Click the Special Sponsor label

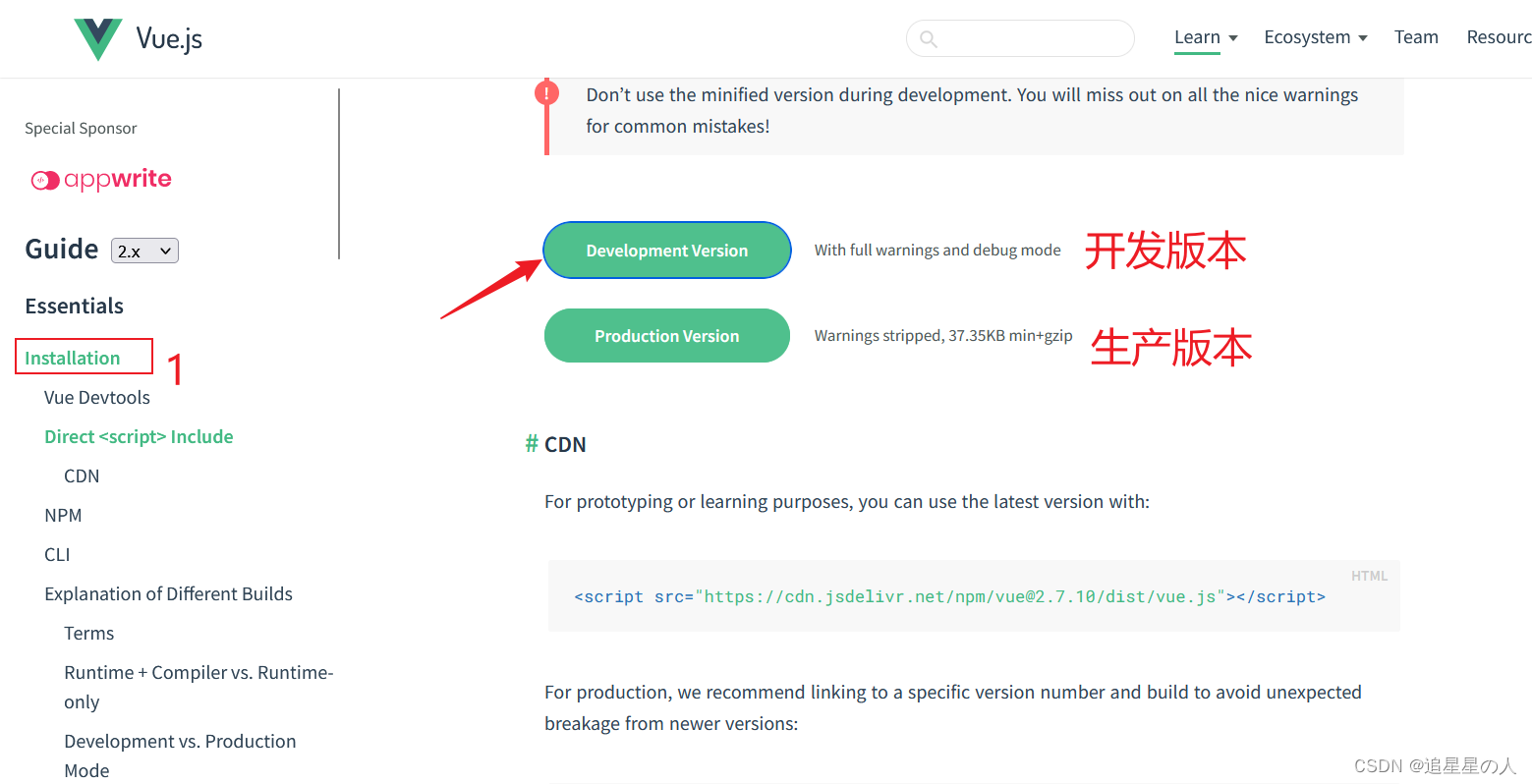[x=81, y=128]
